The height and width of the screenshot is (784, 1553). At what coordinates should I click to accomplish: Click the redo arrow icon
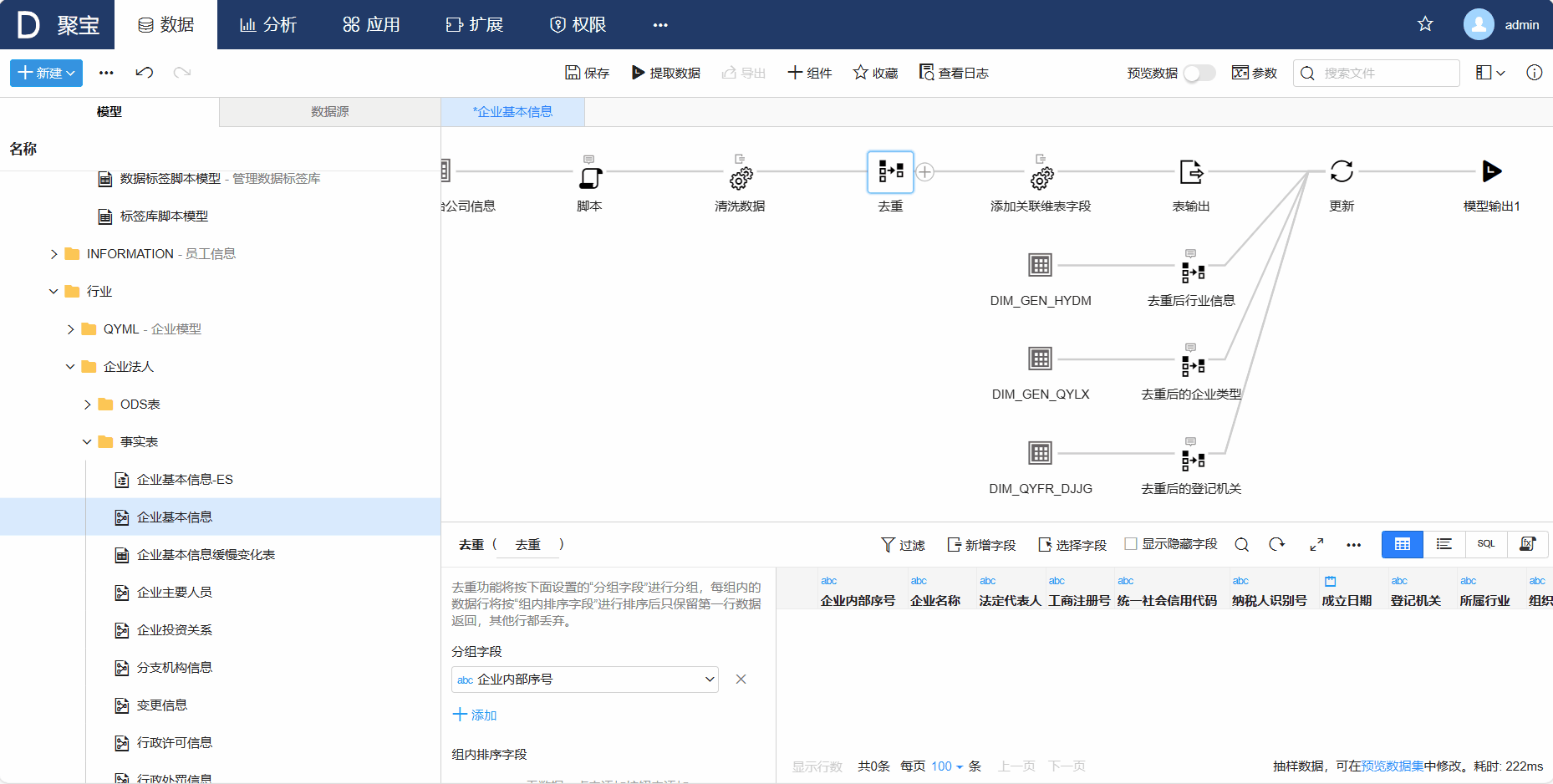182,73
